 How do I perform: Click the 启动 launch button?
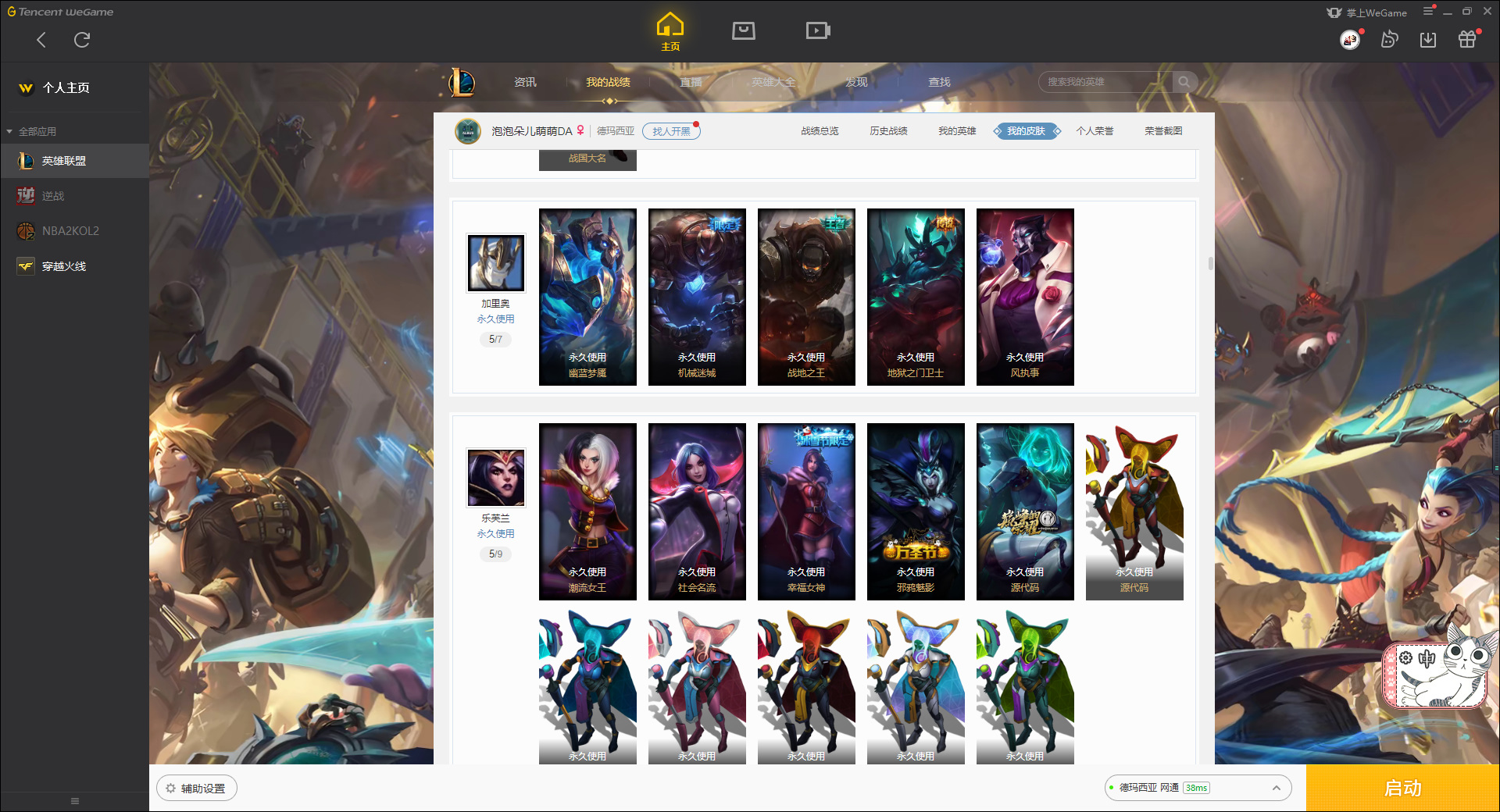point(1402,789)
